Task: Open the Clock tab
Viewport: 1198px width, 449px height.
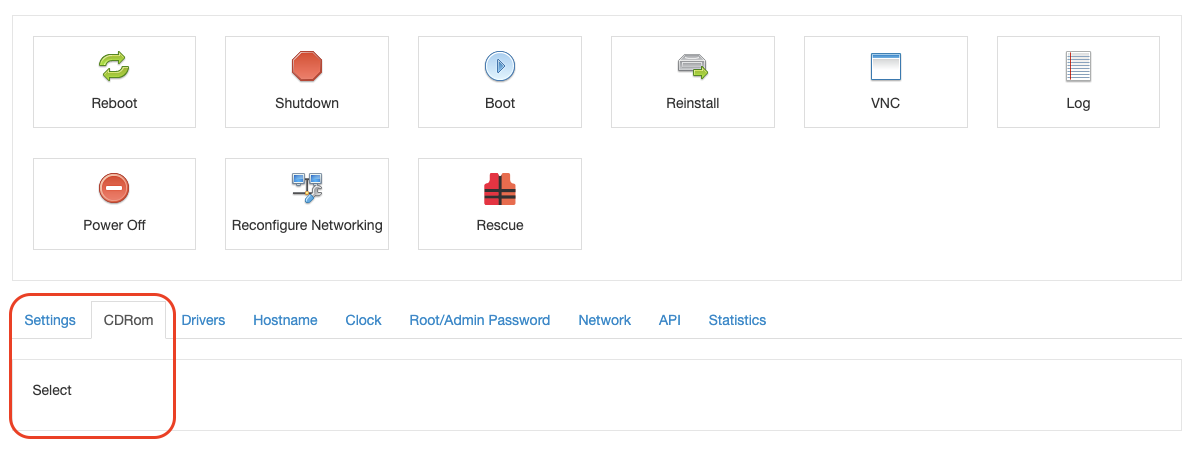Action: coord(363,320)
